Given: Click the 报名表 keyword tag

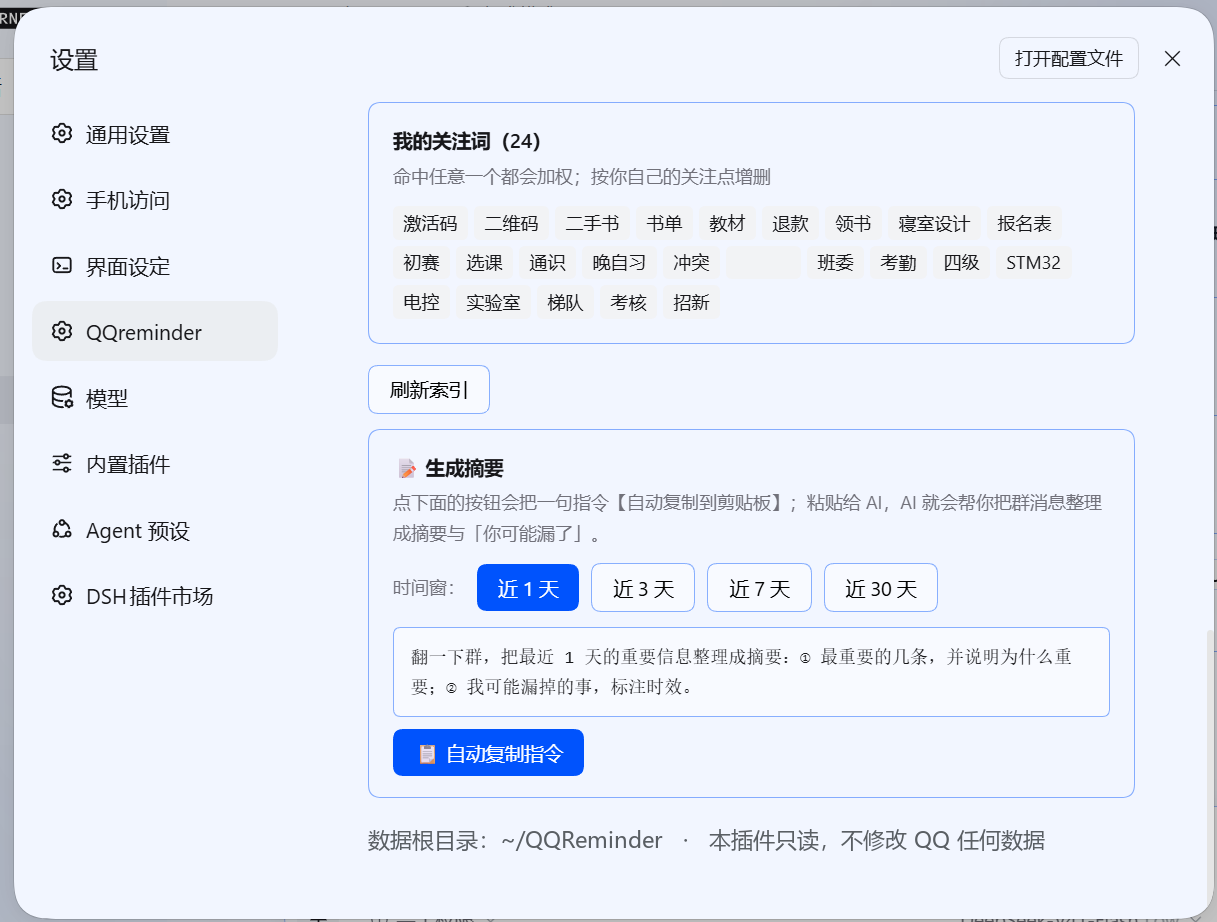Looking at the screenshot, I should [x=1025, y=224].
